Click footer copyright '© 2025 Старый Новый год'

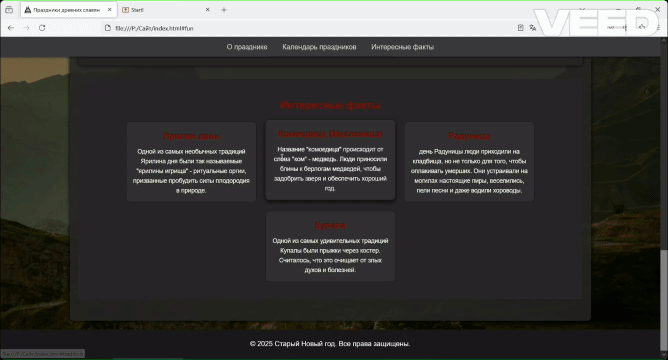click(330, 344)
